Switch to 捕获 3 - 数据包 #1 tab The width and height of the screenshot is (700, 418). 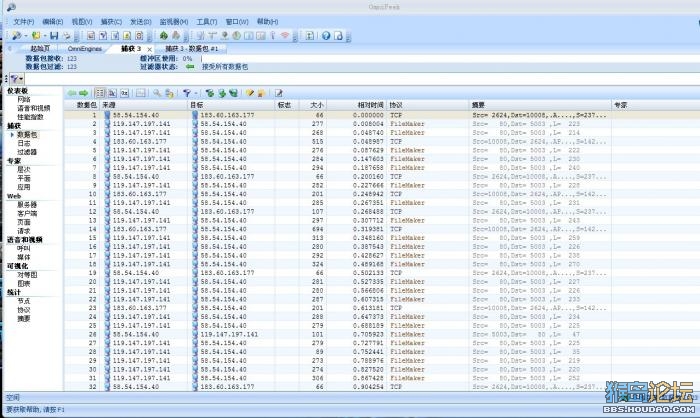click(192, 48)
